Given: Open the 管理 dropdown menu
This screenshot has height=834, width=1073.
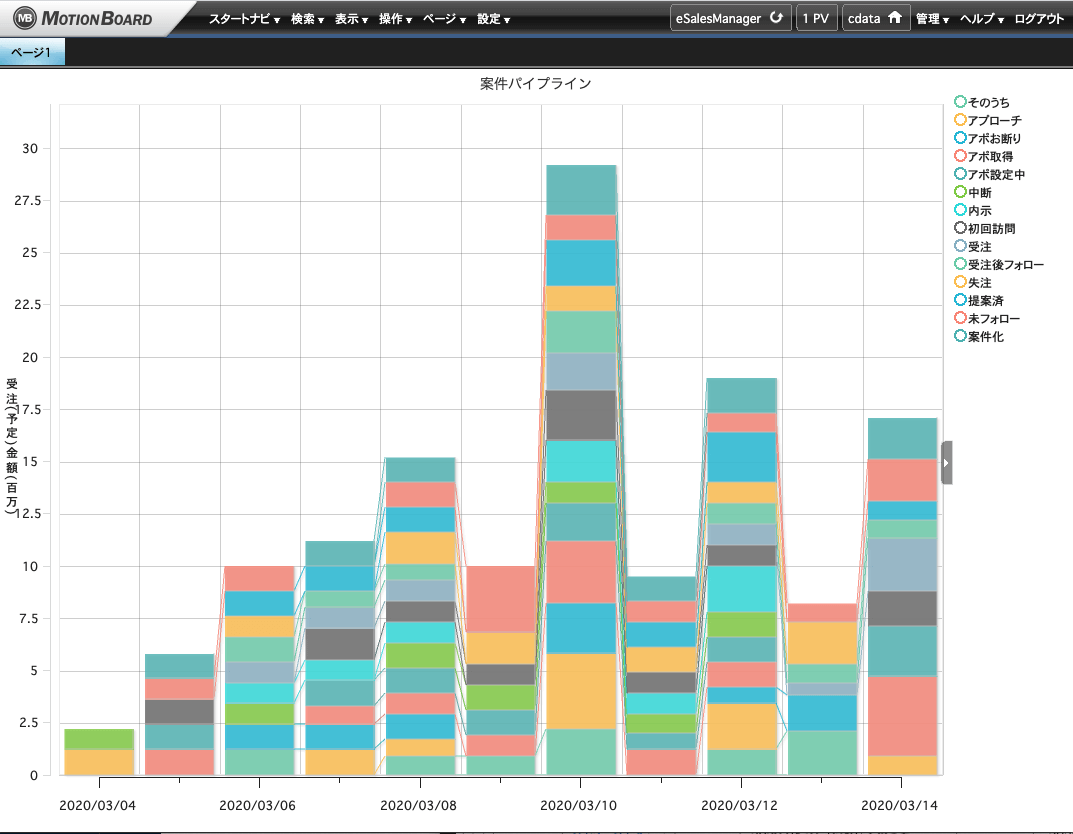Looking at the screenshot, I should pos(932,19).
